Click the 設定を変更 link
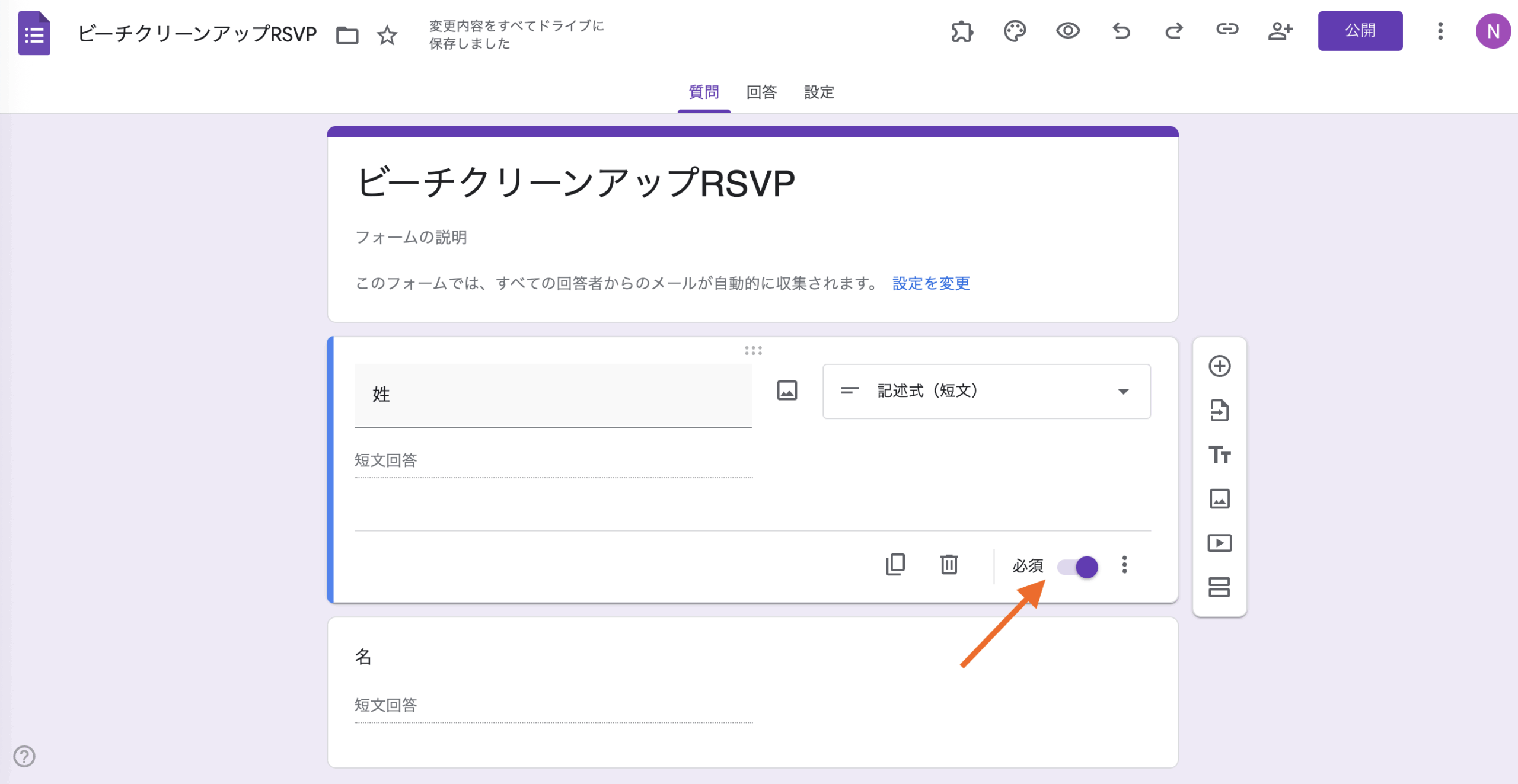This screenshot has height=784, width=1518. 931,283
